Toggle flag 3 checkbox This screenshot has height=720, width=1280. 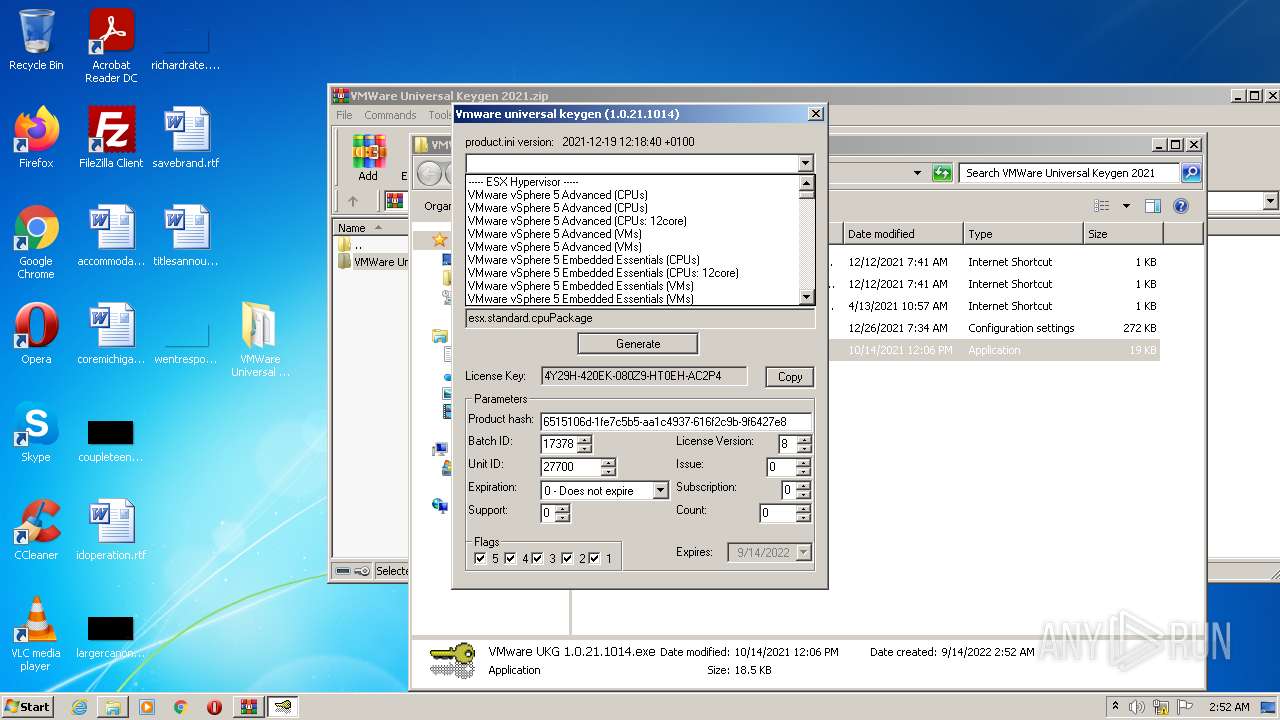point(537,558)
